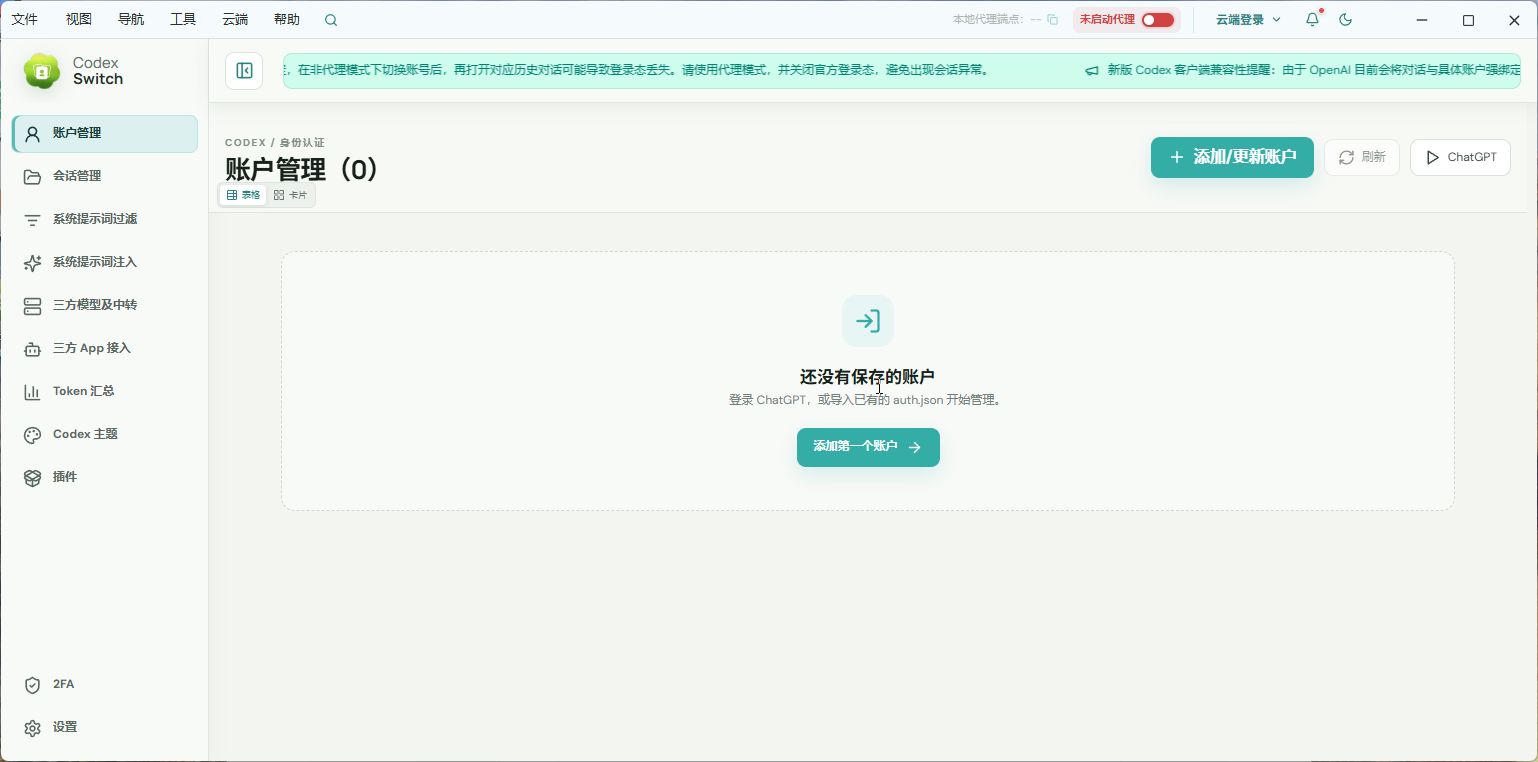Click the scrolling announcement banner text

click(x=901, y=70)
